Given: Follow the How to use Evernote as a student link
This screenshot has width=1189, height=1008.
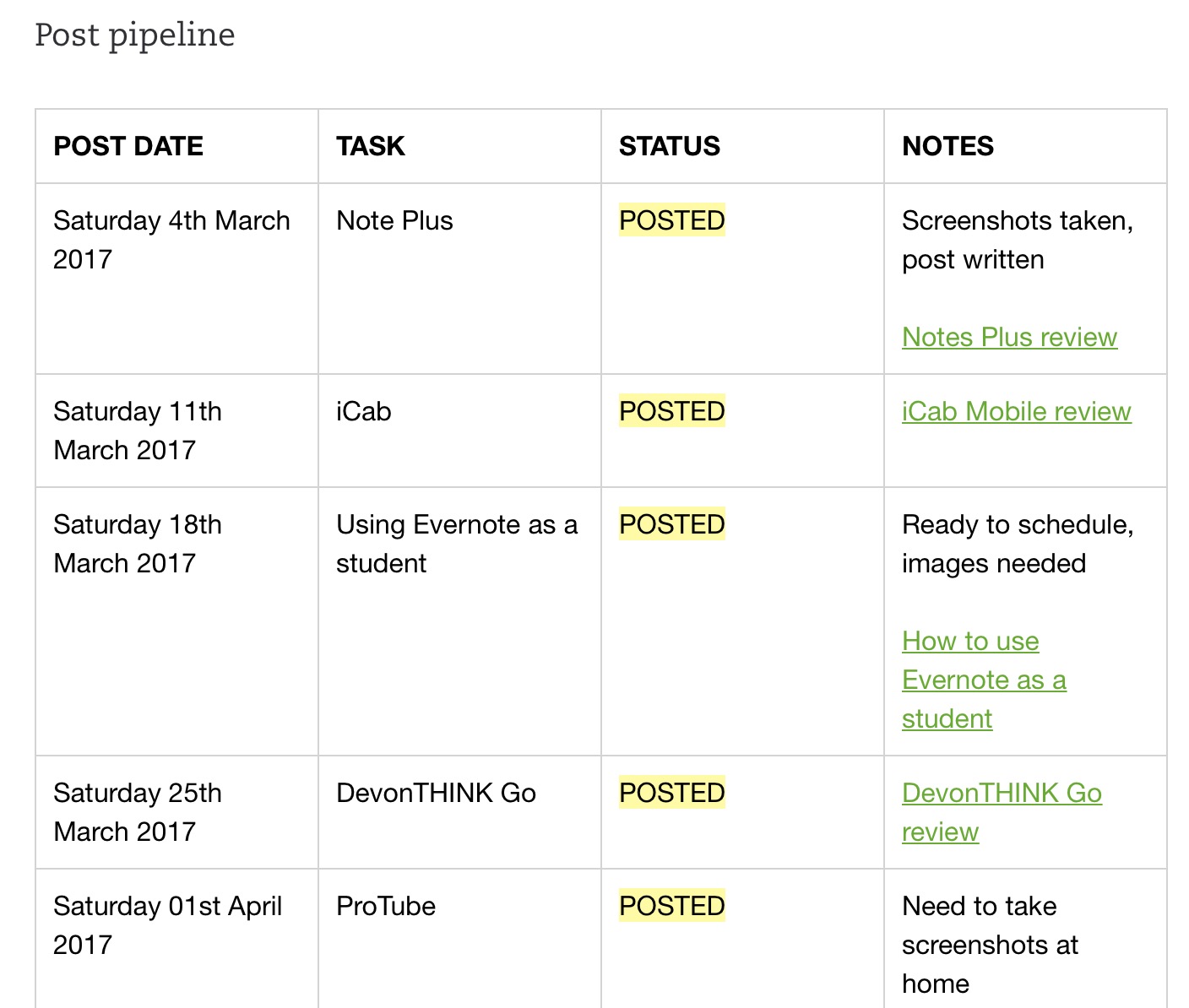Looking at the screenshot, I should [x=983, y=680].
